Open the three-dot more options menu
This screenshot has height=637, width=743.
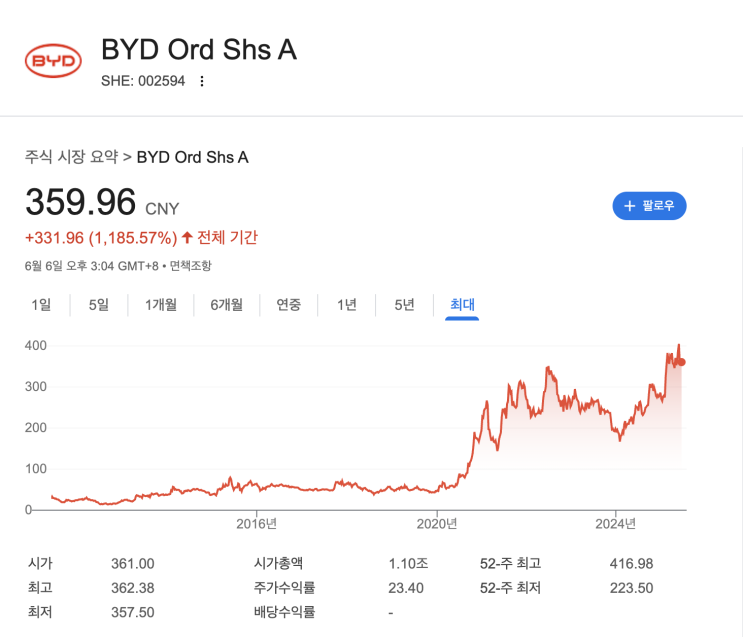202,82
